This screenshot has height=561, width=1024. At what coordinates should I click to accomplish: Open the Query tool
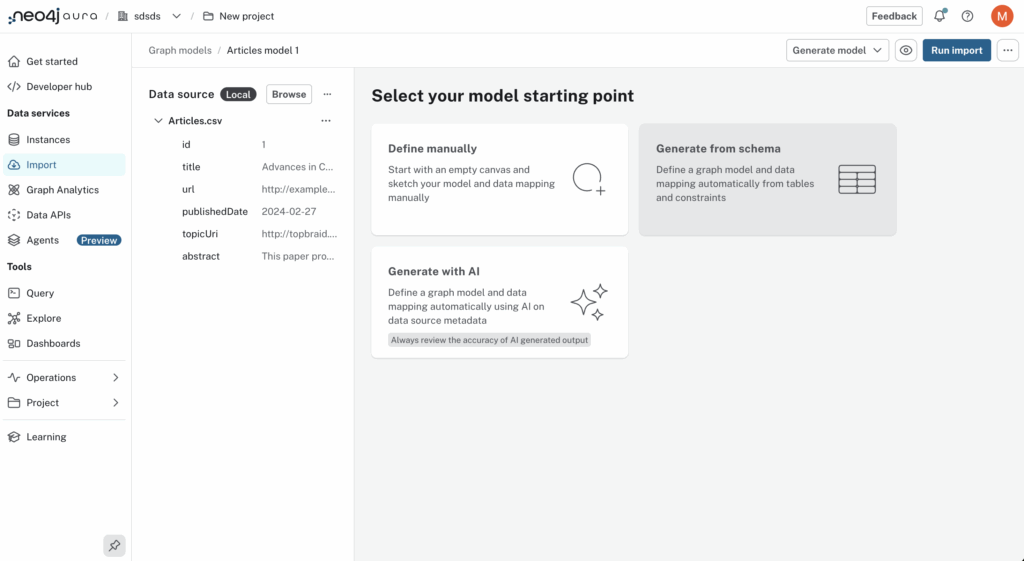(x=40, y=293)
